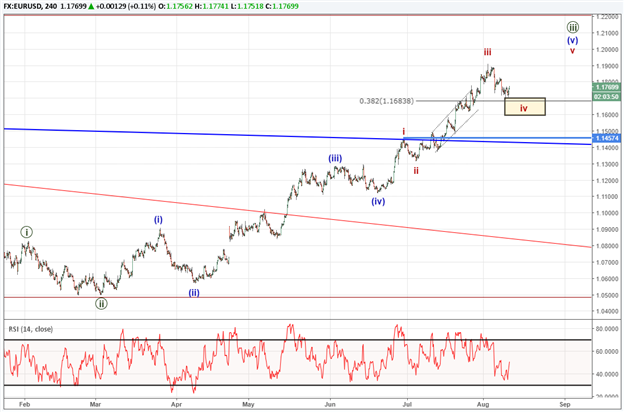Click the blue 1.14574 price level tag
This screenshot has width=624, height=412.
click(606, 138)
